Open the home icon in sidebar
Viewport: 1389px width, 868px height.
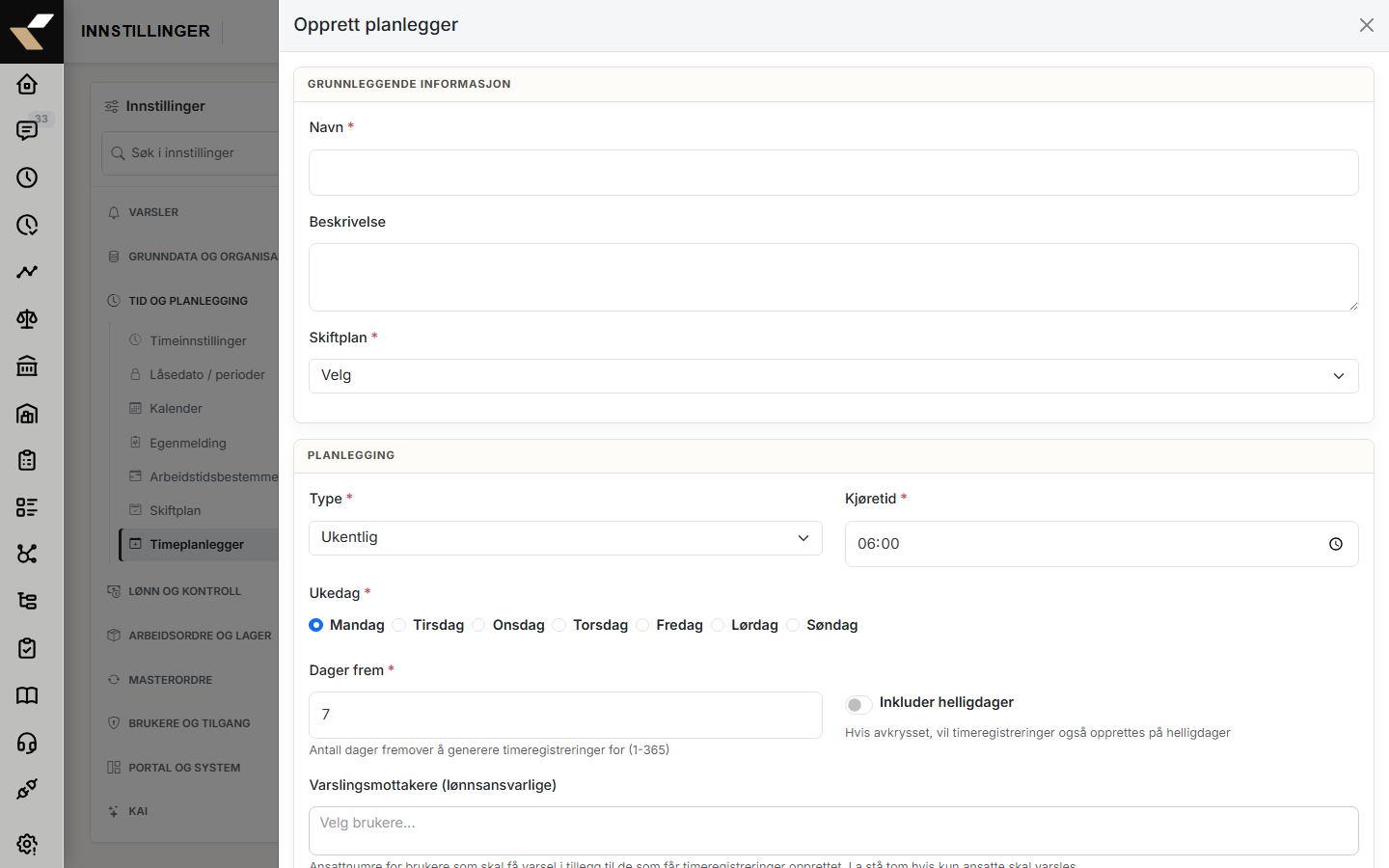(27, 84)
